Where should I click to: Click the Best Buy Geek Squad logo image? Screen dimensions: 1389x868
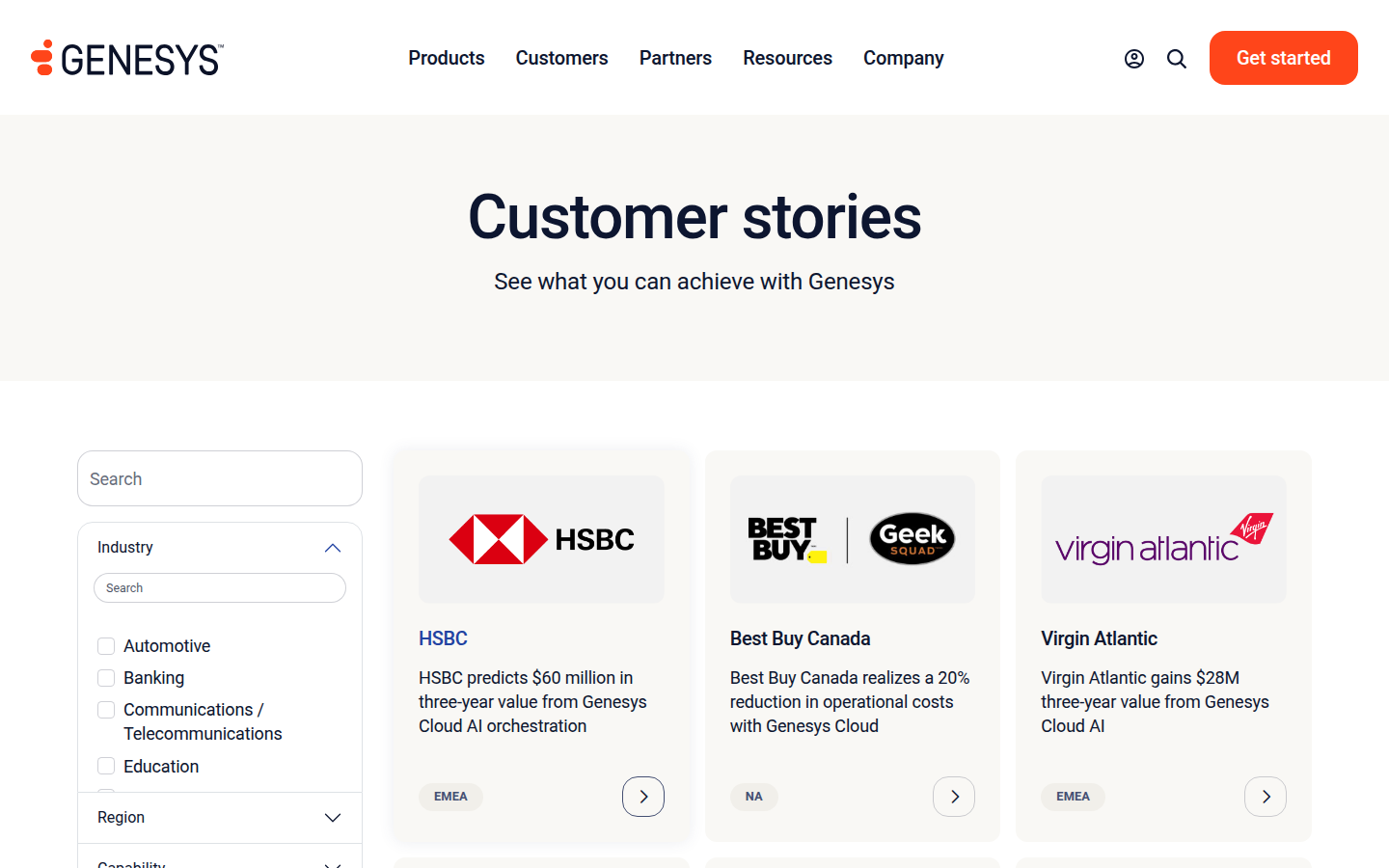(x=853, y=539)
